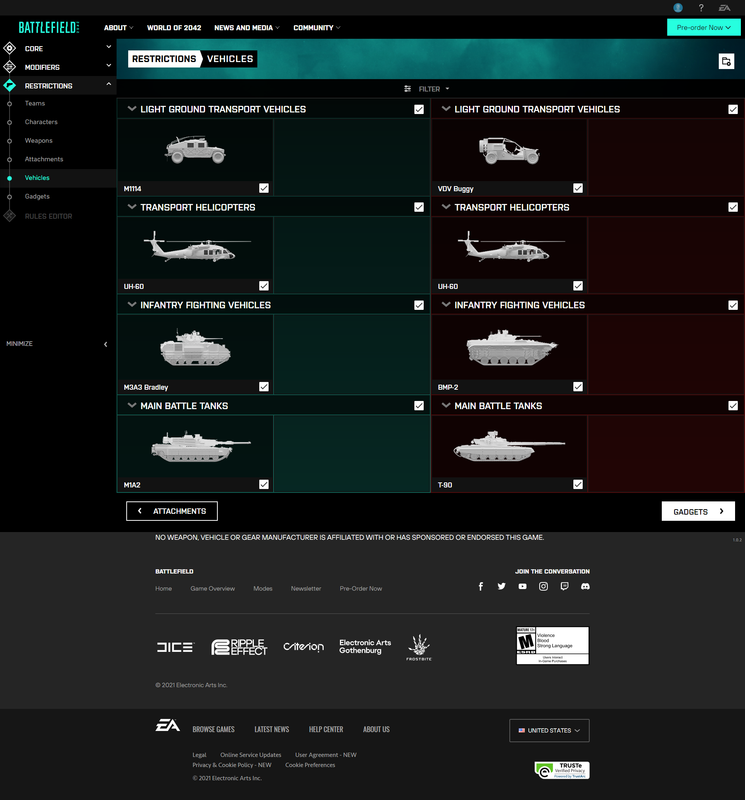The image size is (745, 800).
Task: Open the Twitch social icon
Action: click(564, 586)
